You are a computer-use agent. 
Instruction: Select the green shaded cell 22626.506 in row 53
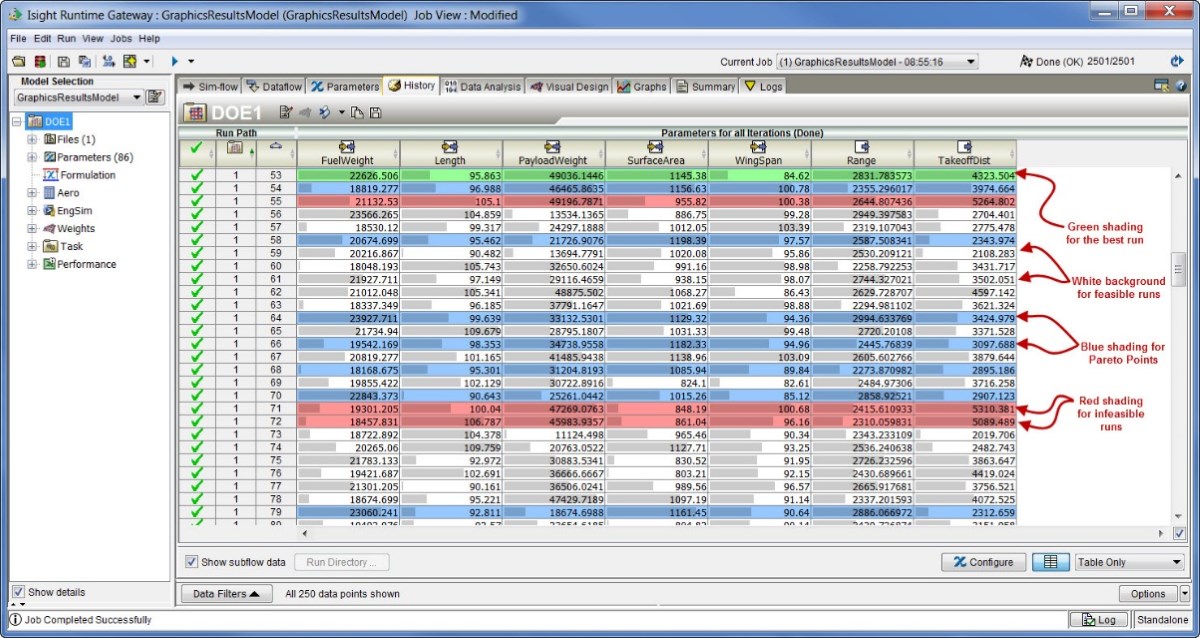pos(349,175)
